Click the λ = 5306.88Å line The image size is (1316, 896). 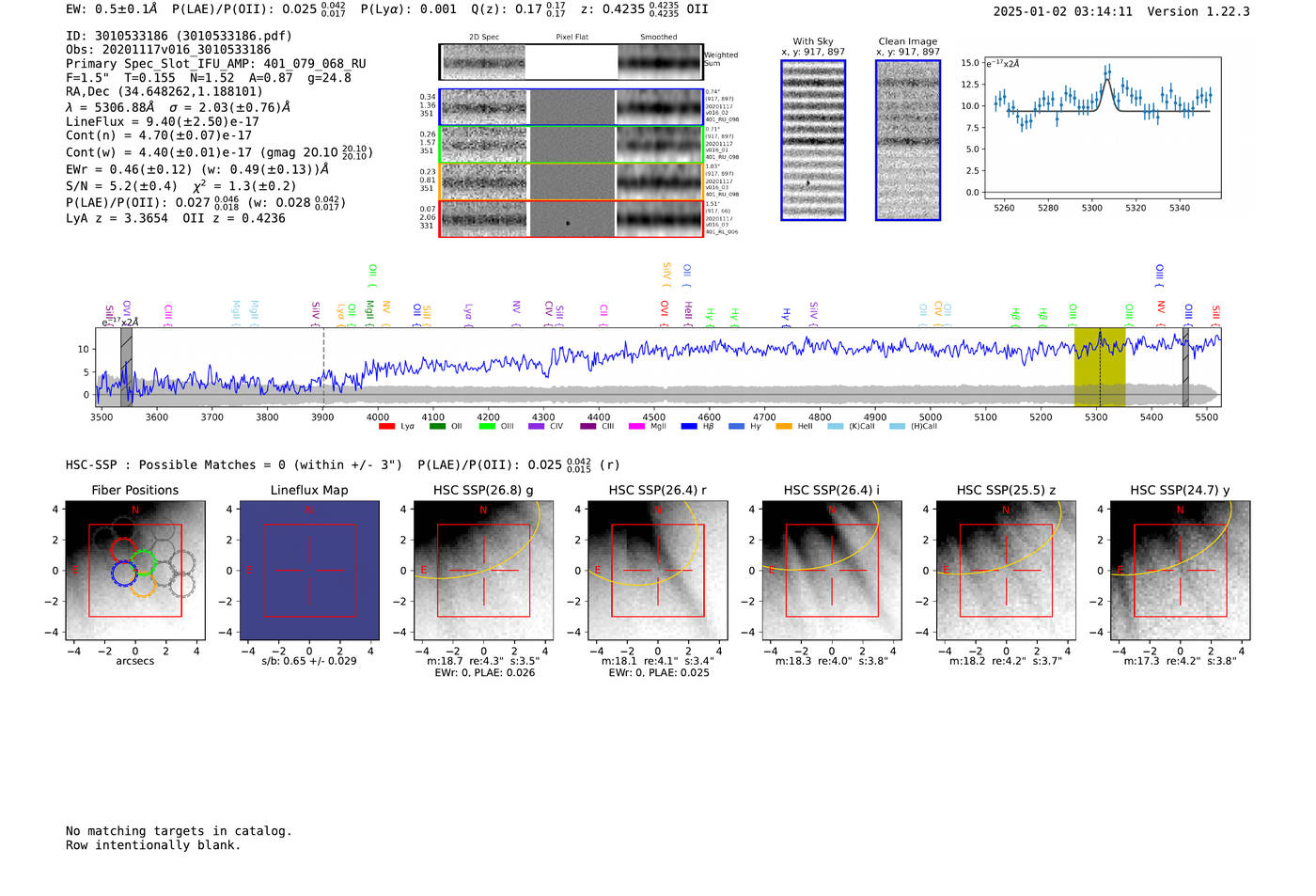pyautogui.click(x=179, y=107)
